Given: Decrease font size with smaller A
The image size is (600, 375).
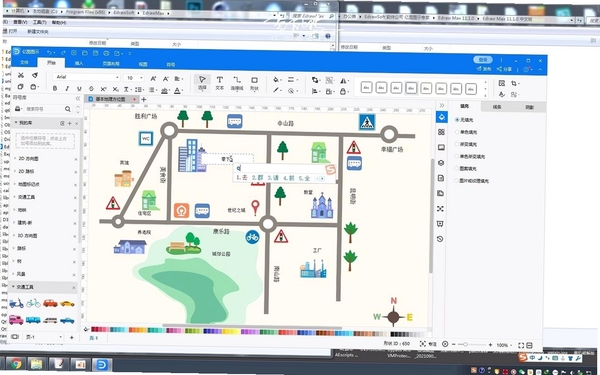Looking at the screenshot, I should click(166, 79).
